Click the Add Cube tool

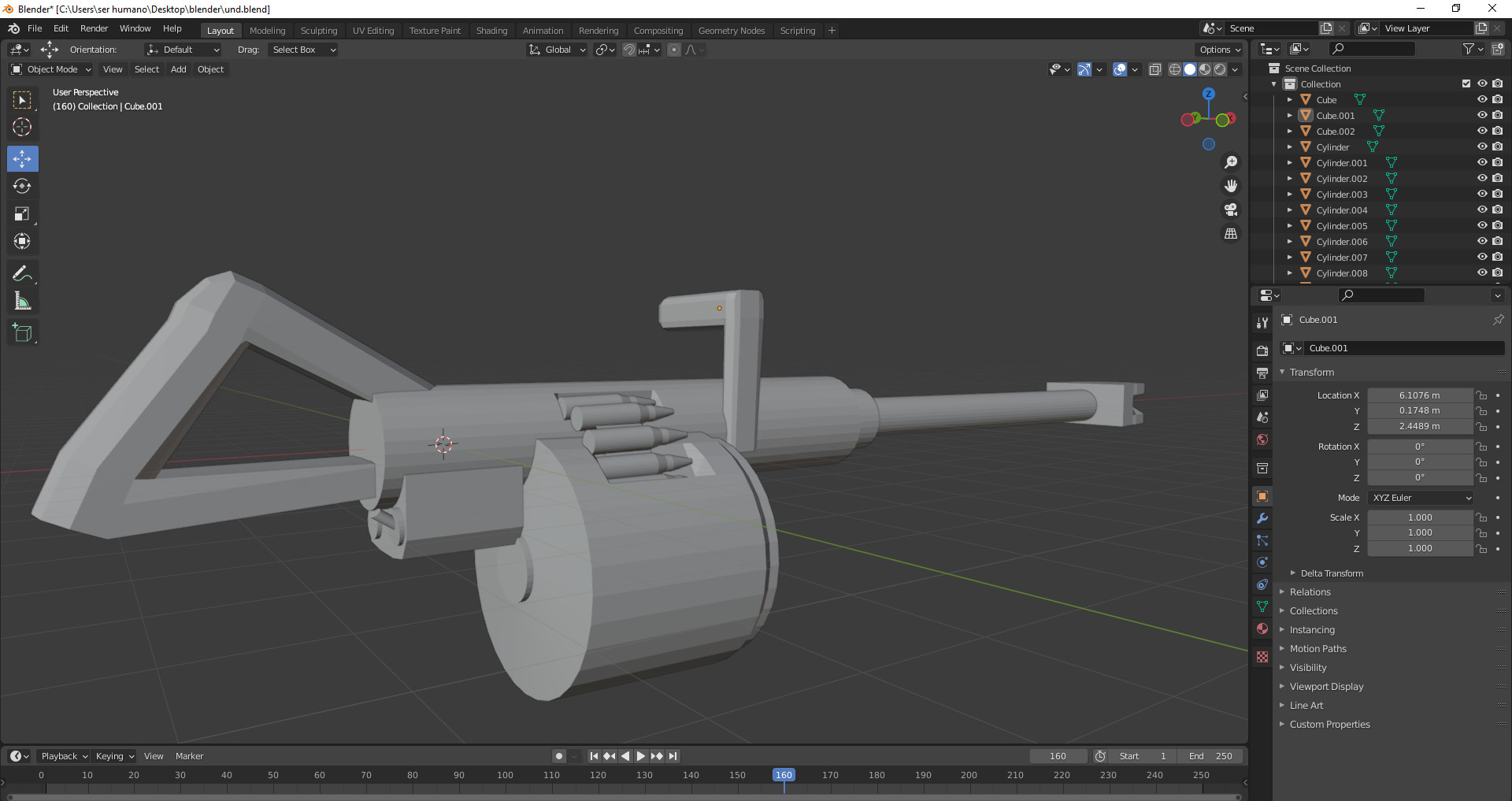[x=22, y=333]
